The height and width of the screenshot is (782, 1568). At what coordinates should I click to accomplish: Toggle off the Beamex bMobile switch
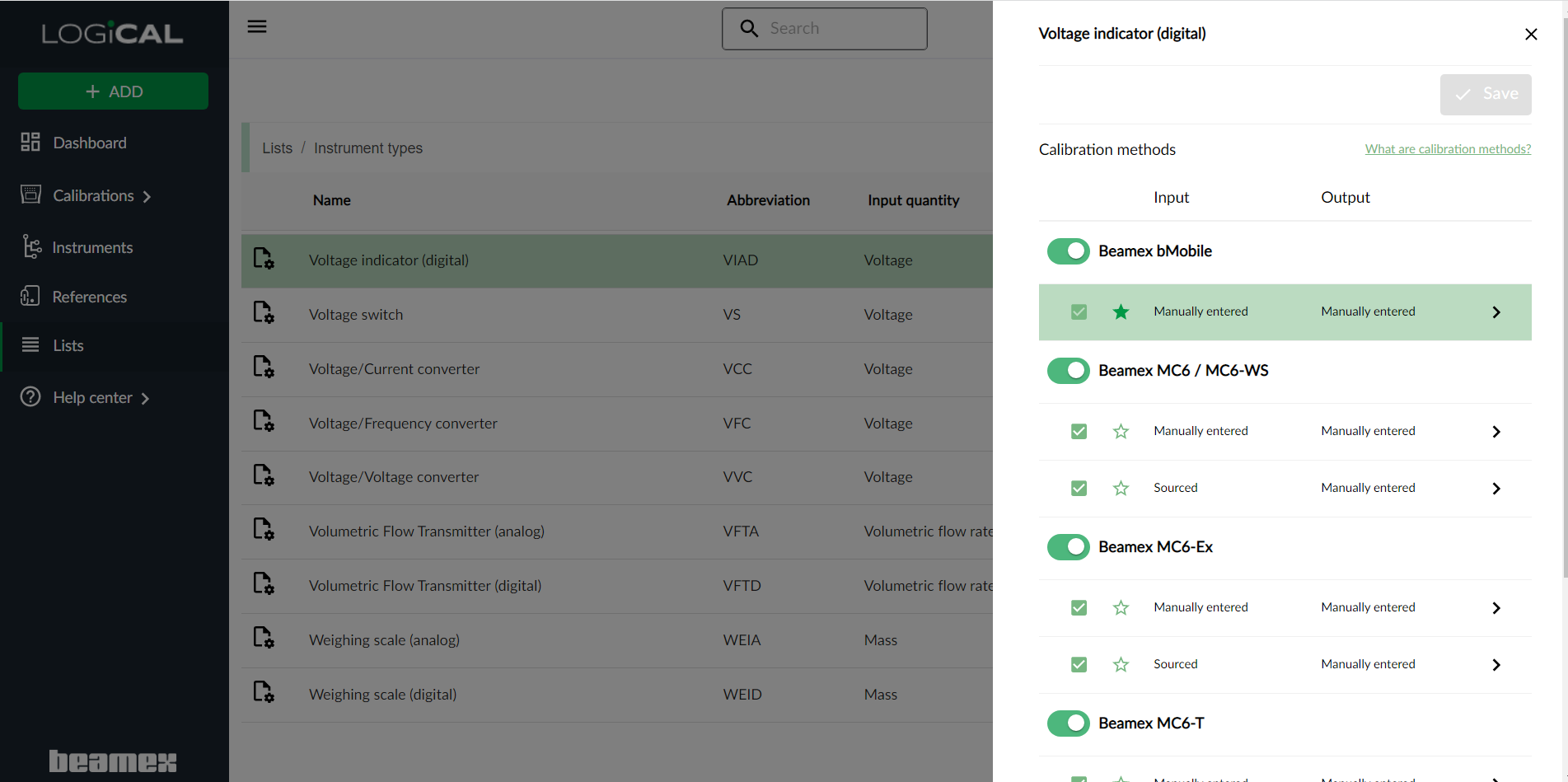coord(1068,251)
